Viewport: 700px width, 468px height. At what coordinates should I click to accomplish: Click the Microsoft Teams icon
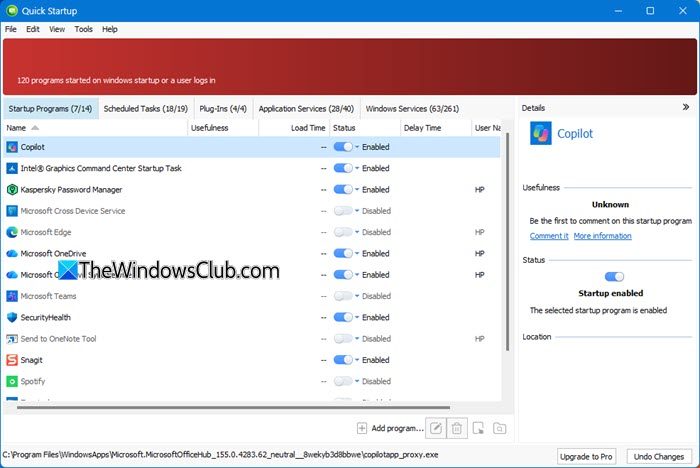click(12, 296)
